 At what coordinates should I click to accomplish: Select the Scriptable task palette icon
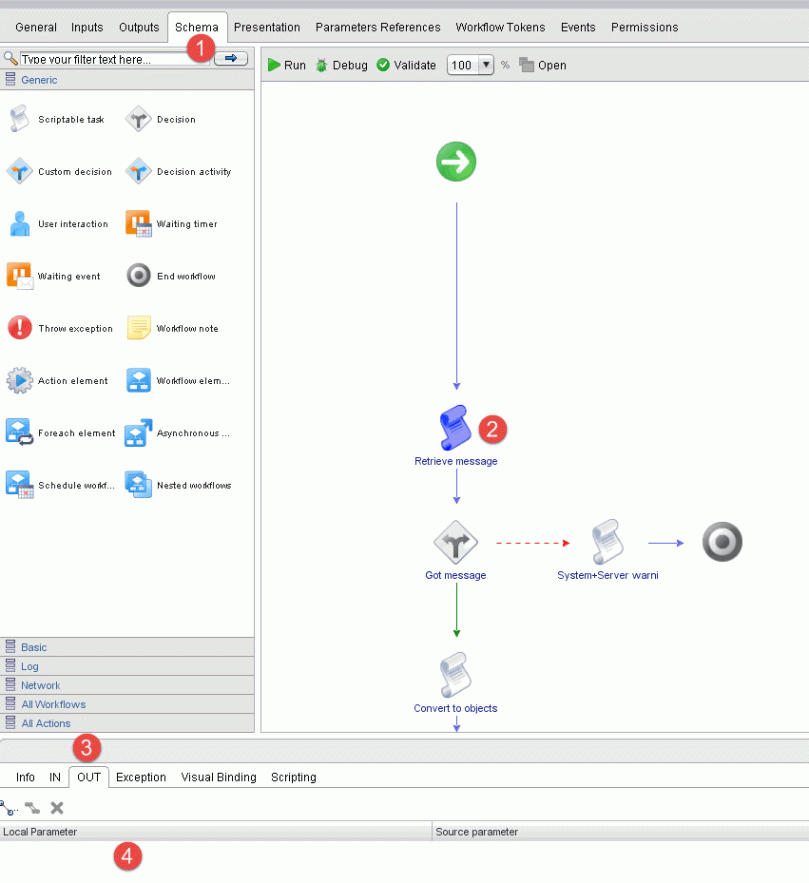coord(19,120)
